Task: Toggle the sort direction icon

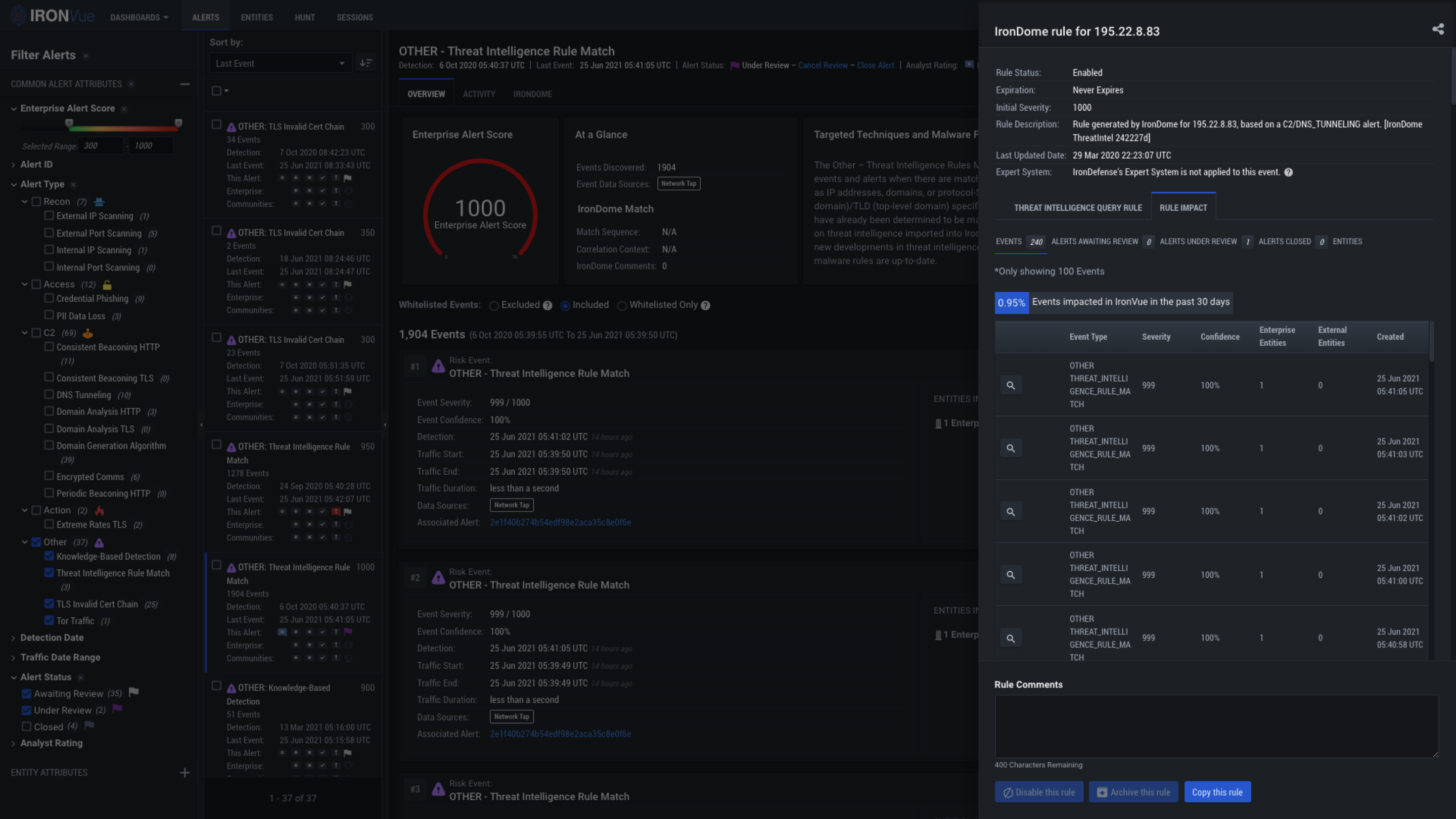Action: point(366,63)
